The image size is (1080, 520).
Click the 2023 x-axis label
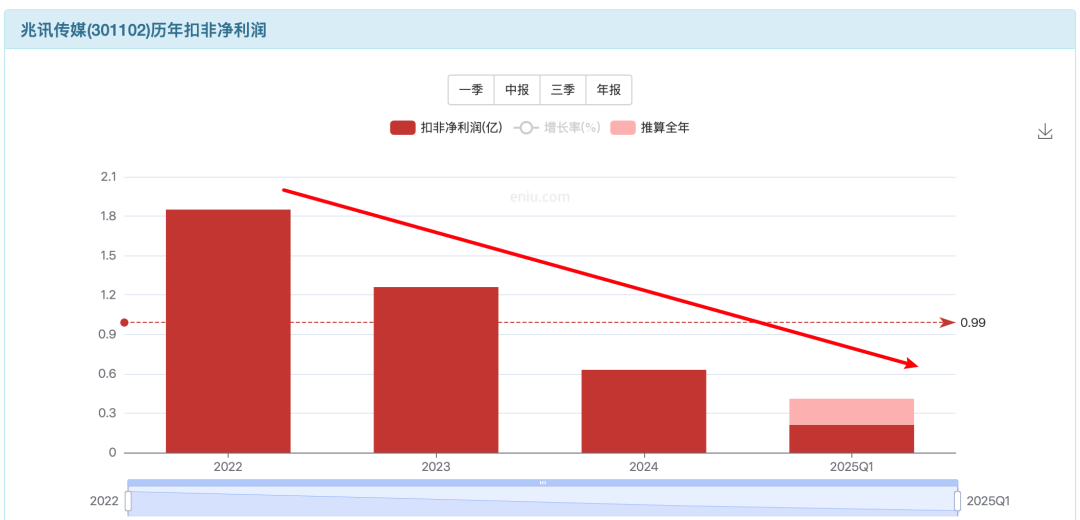436,466
